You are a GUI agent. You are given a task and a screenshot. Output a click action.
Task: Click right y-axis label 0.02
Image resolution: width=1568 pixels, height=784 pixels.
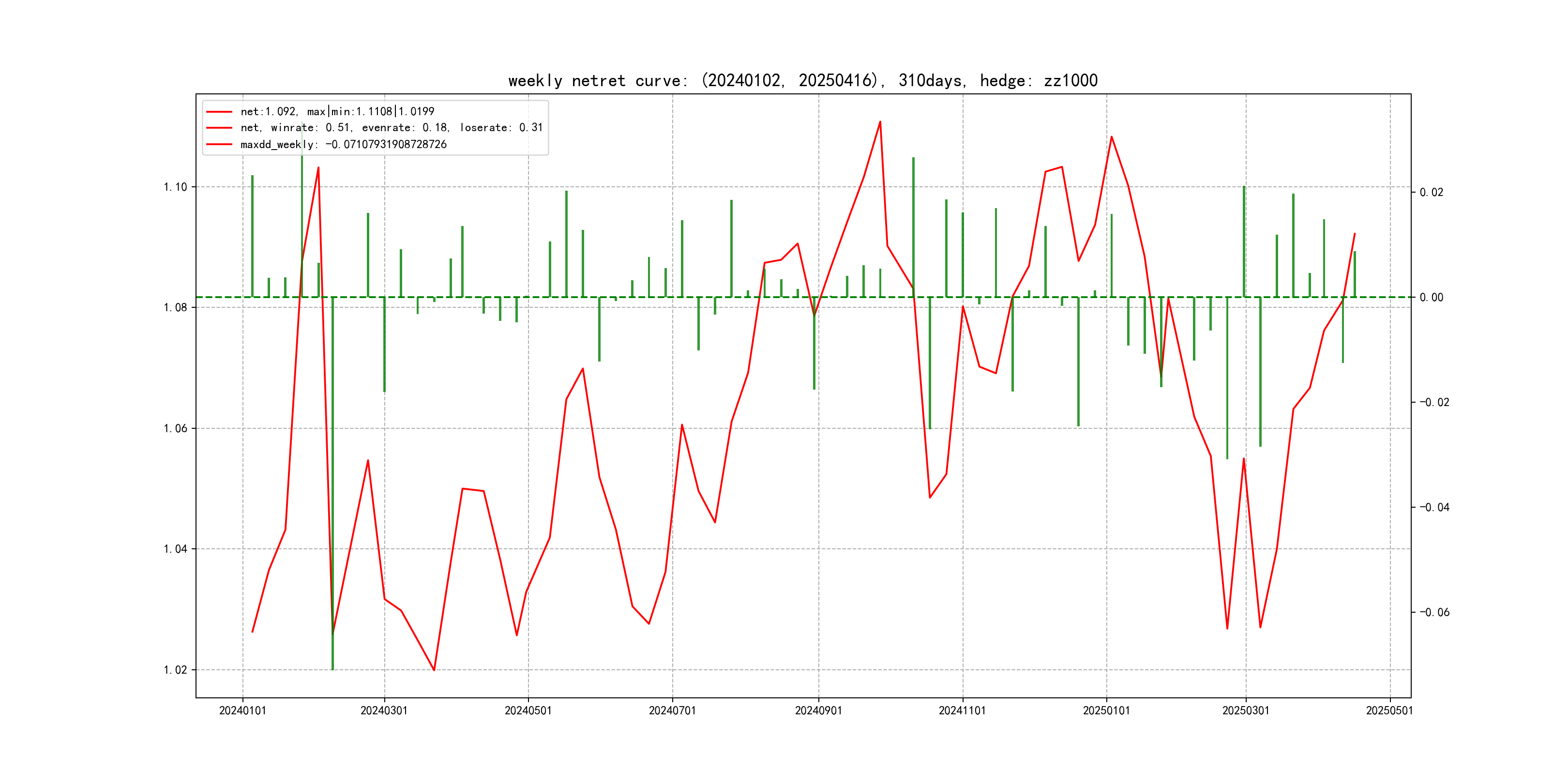point(1431,192)
